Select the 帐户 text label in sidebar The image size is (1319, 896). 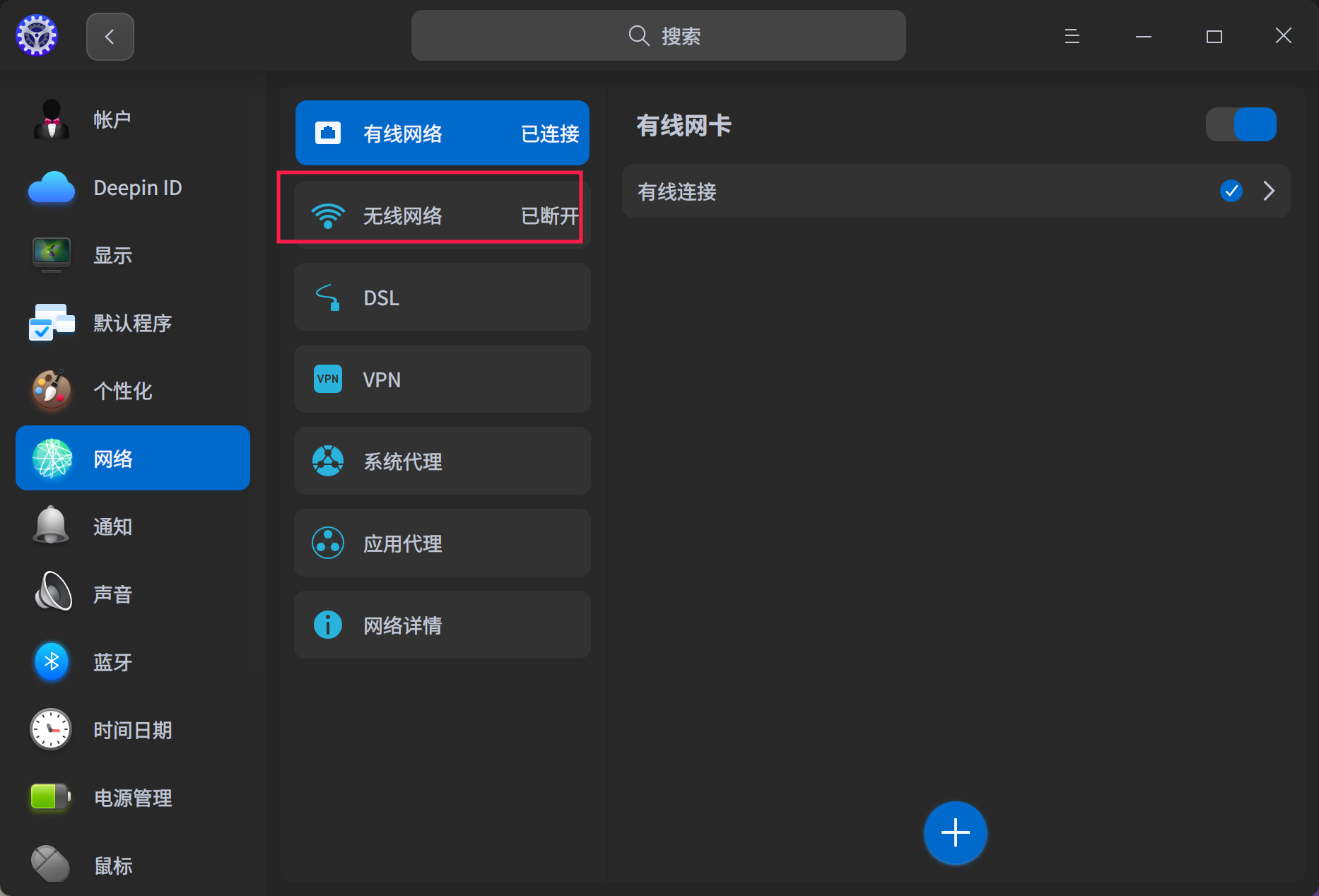[113, 119]
